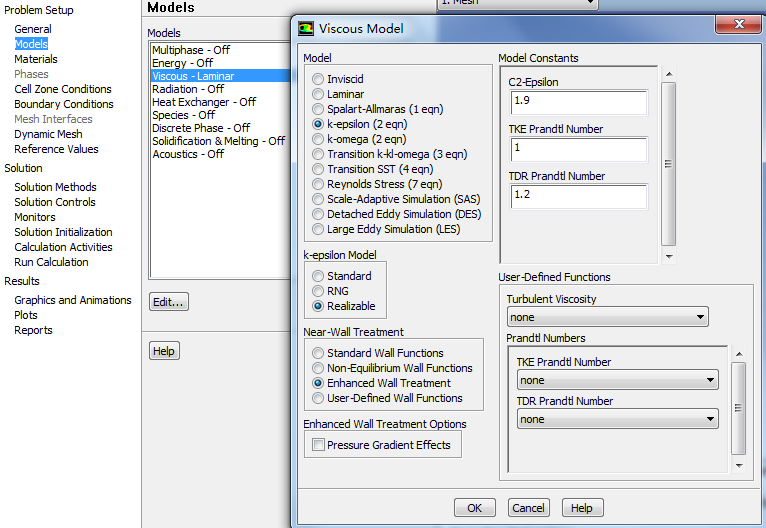Image resolution: width=766 pixels, height=528 pixels.
Task: Select Large Eddy Simulation (LES)
Action: pos(318,229)
